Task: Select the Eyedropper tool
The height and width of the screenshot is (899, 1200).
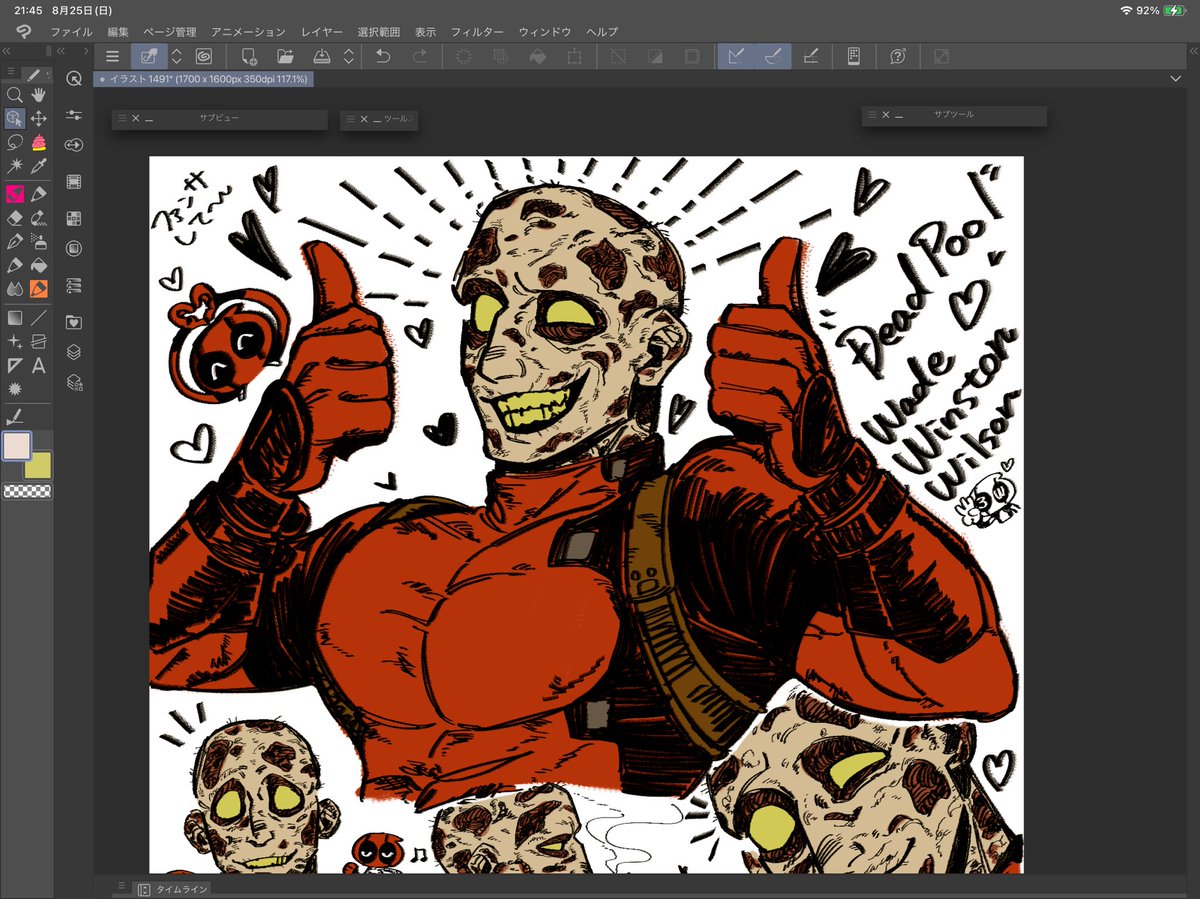Action: [39, 167]
